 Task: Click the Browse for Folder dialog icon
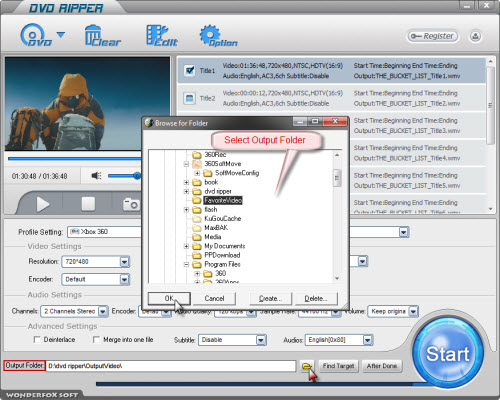click(x=149, y=123)
